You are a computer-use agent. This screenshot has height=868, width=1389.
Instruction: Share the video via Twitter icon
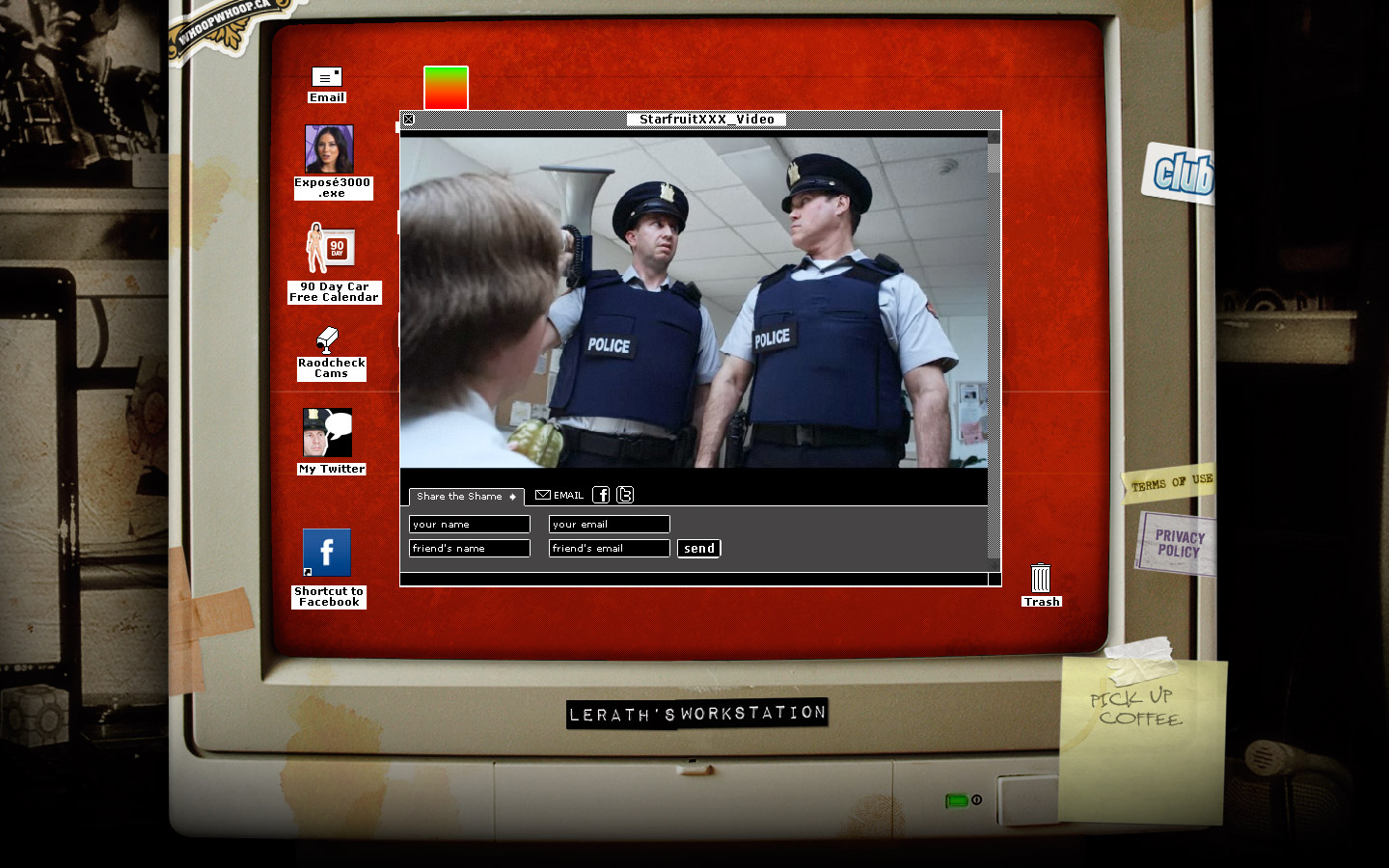[x=625, y=495]
